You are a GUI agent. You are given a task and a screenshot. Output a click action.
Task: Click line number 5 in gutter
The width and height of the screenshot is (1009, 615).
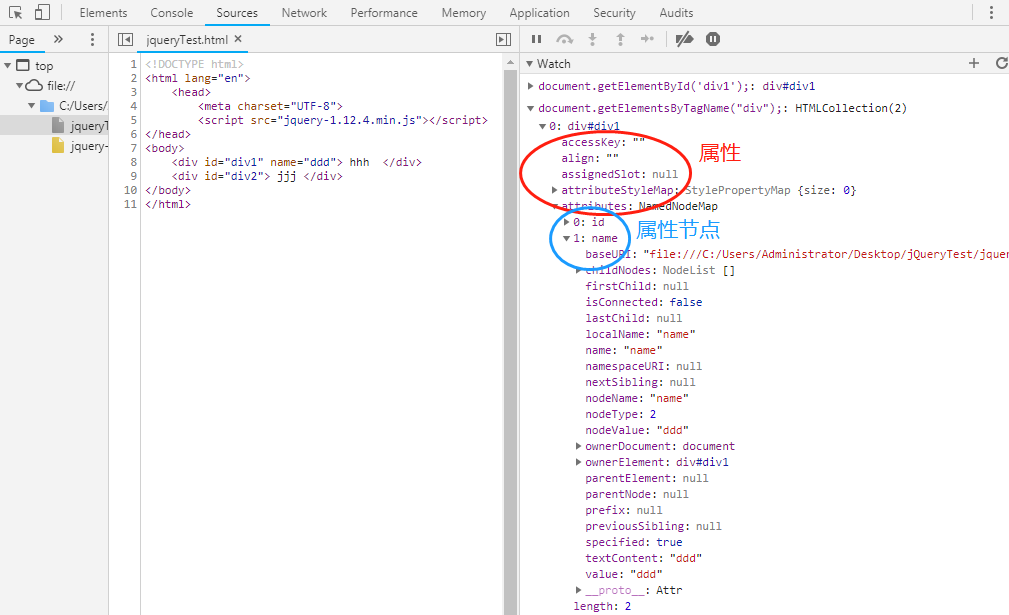133,120
